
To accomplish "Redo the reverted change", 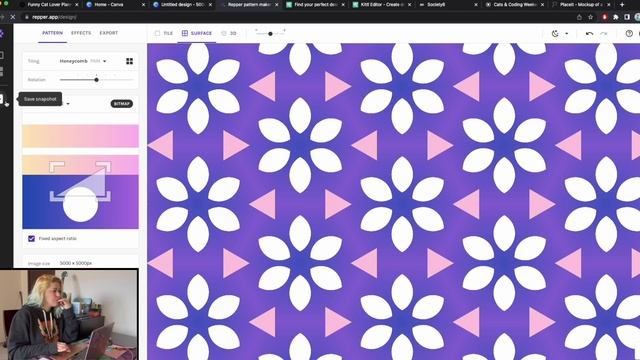I will (604, 33).
